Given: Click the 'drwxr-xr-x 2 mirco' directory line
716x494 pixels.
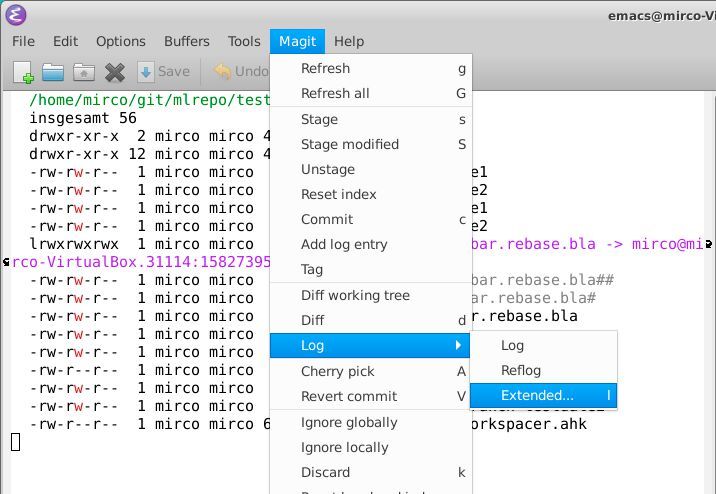Looking at the screenshot, I should point(150,136).
